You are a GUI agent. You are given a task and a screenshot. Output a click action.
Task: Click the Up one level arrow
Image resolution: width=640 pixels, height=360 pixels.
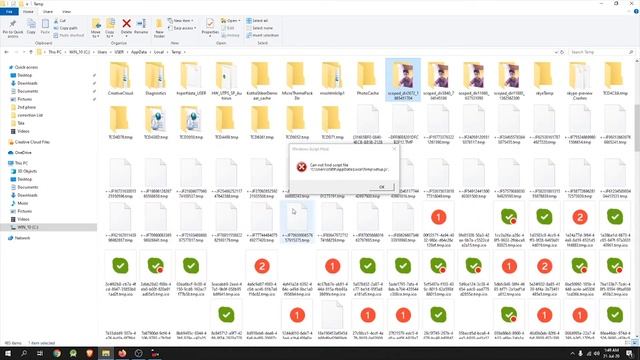pyautogui.click(x=31, y=52)
